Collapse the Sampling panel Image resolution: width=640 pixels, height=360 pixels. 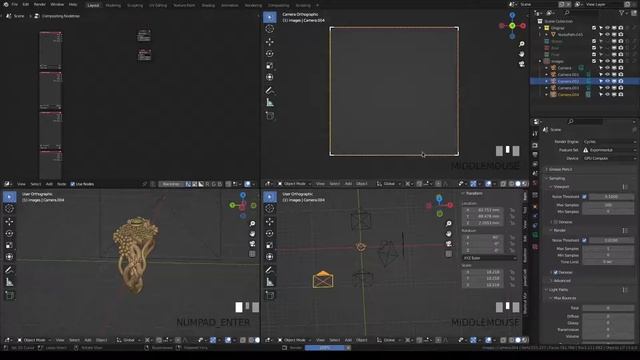coord(556,178)
